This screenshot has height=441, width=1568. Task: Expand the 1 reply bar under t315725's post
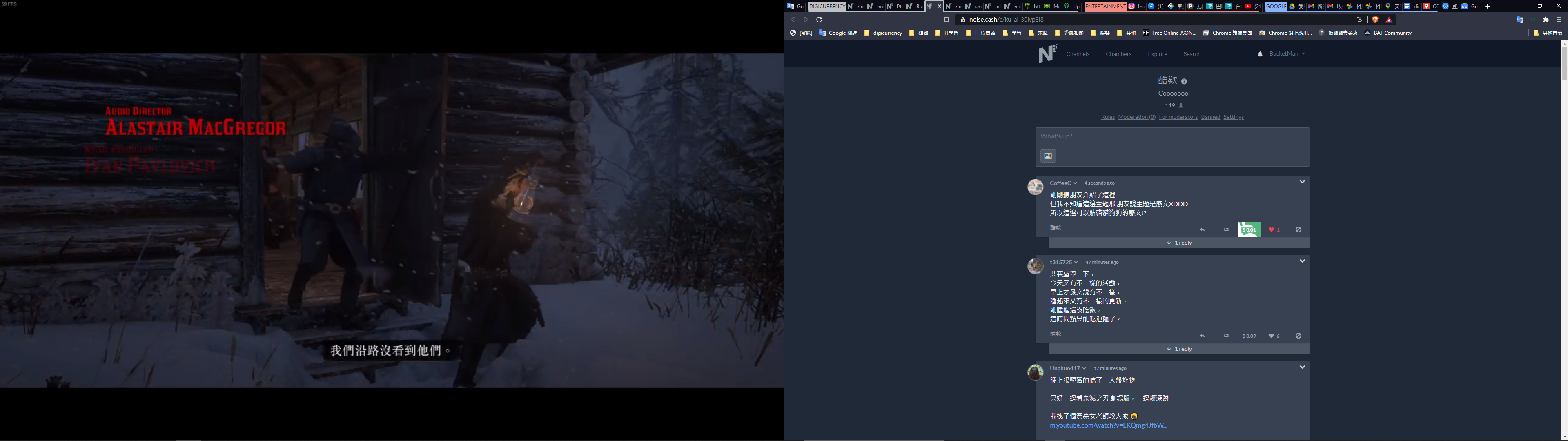pyautogui.click(x=1179, y=349)
